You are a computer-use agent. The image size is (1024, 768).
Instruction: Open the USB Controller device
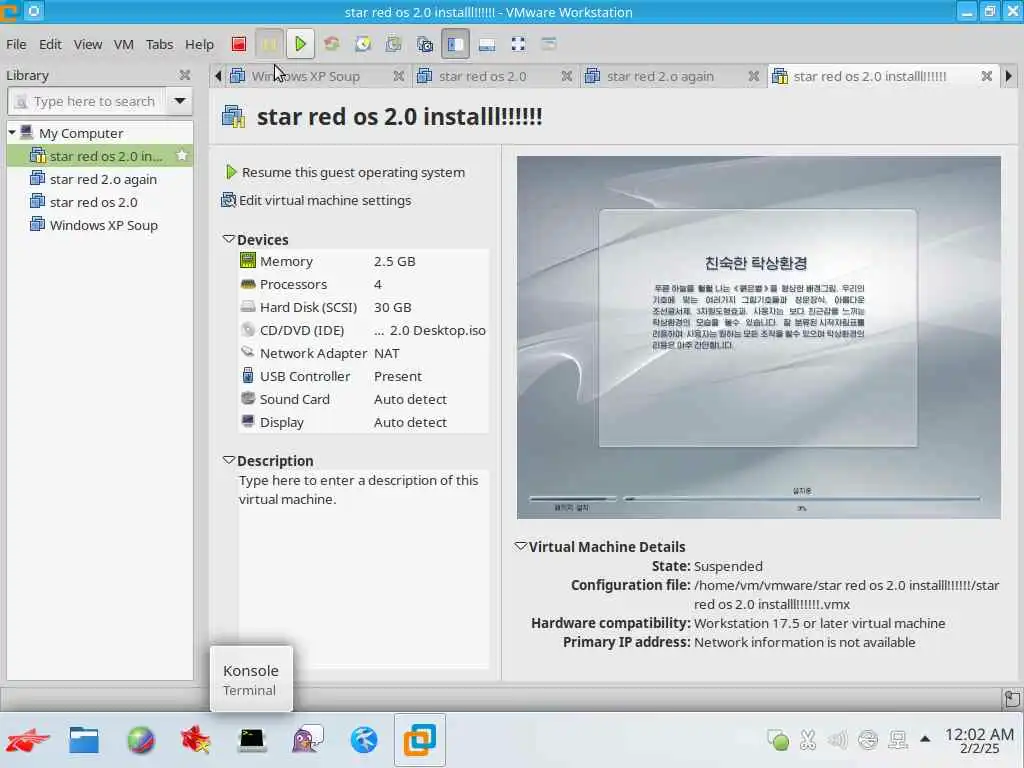(363, 376)
